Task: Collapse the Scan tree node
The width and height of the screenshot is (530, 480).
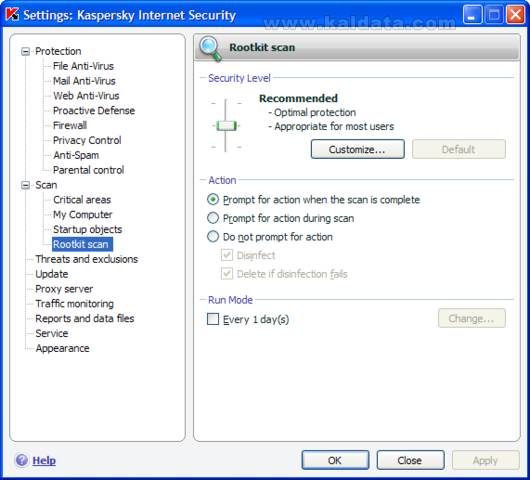Action: click(25, 185)
